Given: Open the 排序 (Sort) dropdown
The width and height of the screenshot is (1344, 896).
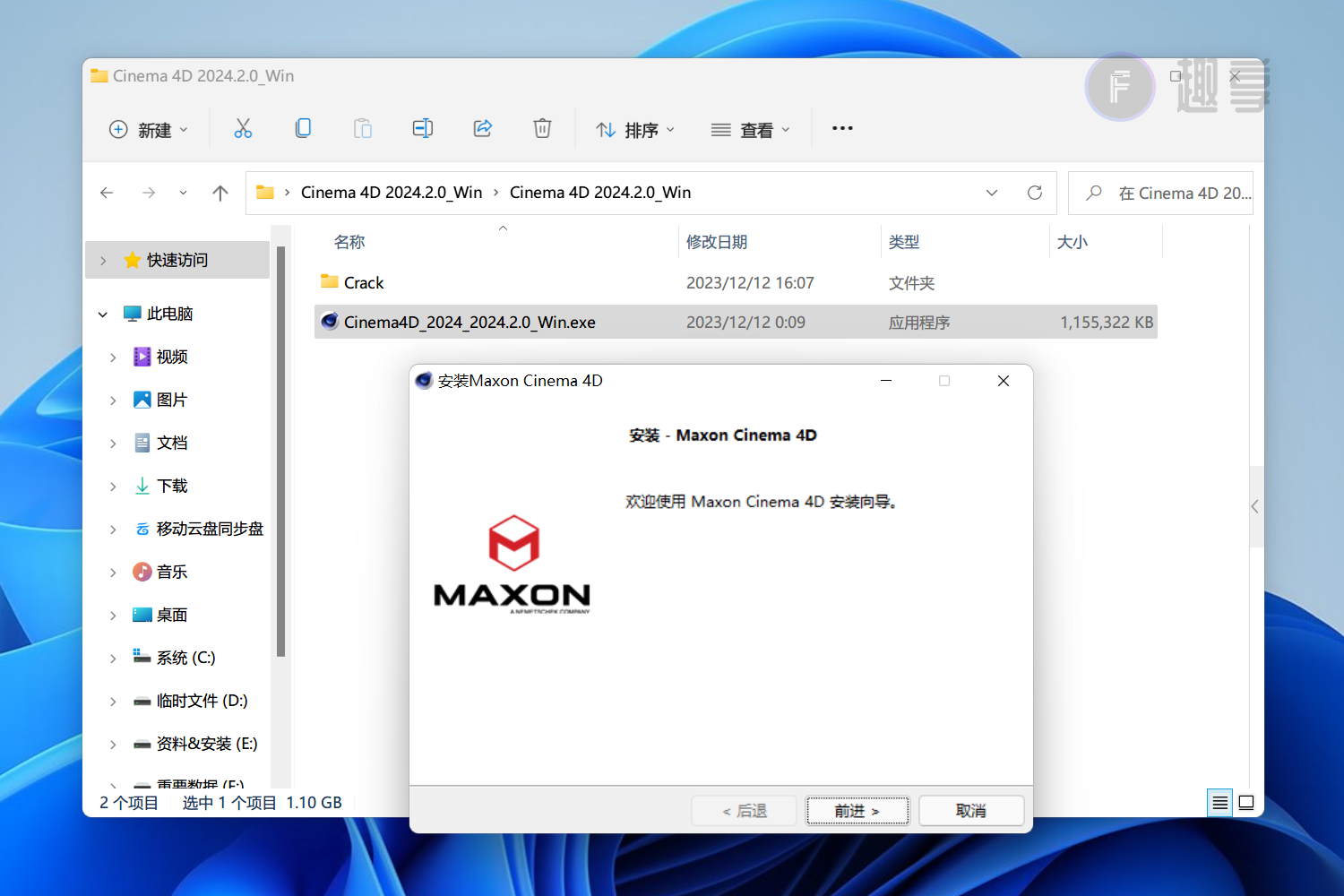Looking at the screenshot, I should (x=635, y=130).
